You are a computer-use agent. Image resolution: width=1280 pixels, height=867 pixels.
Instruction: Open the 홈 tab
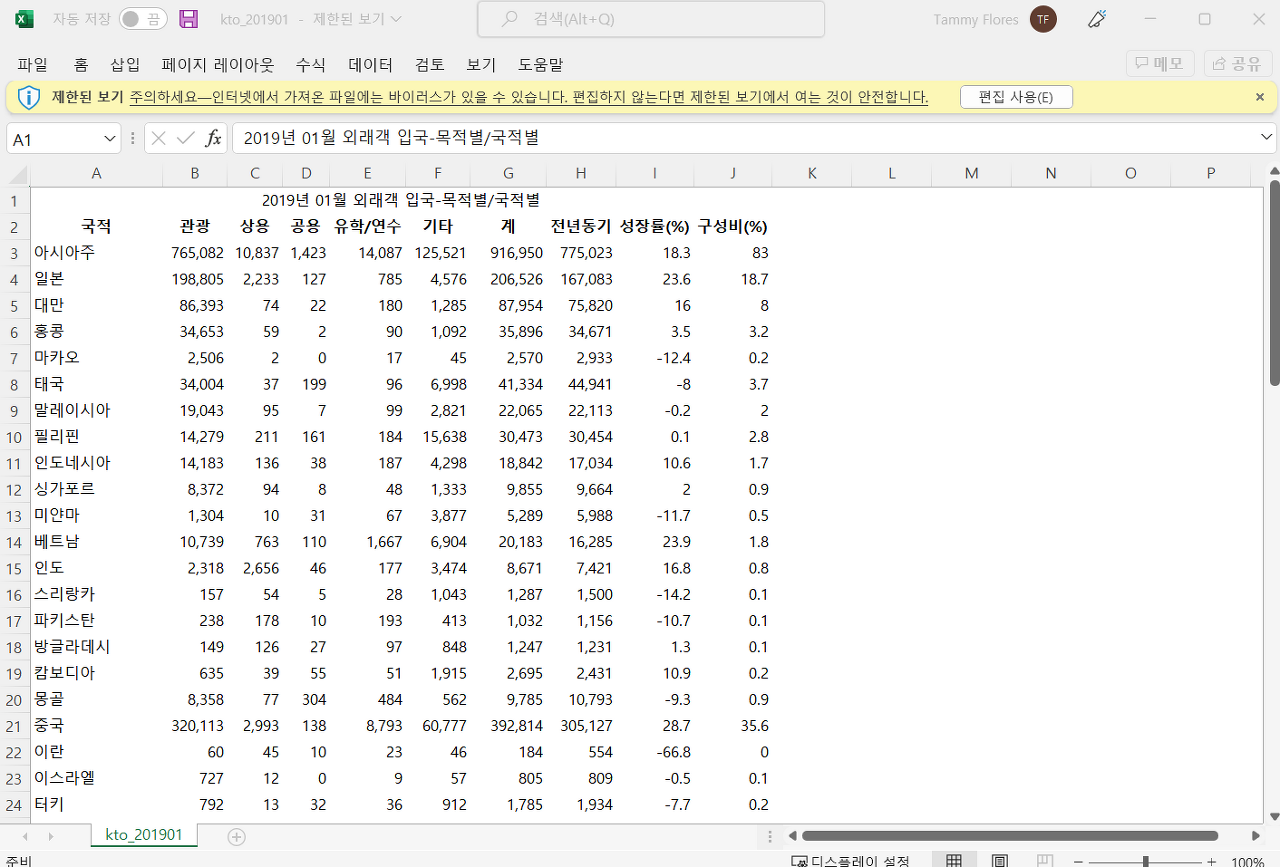click(x=81, y=64)
